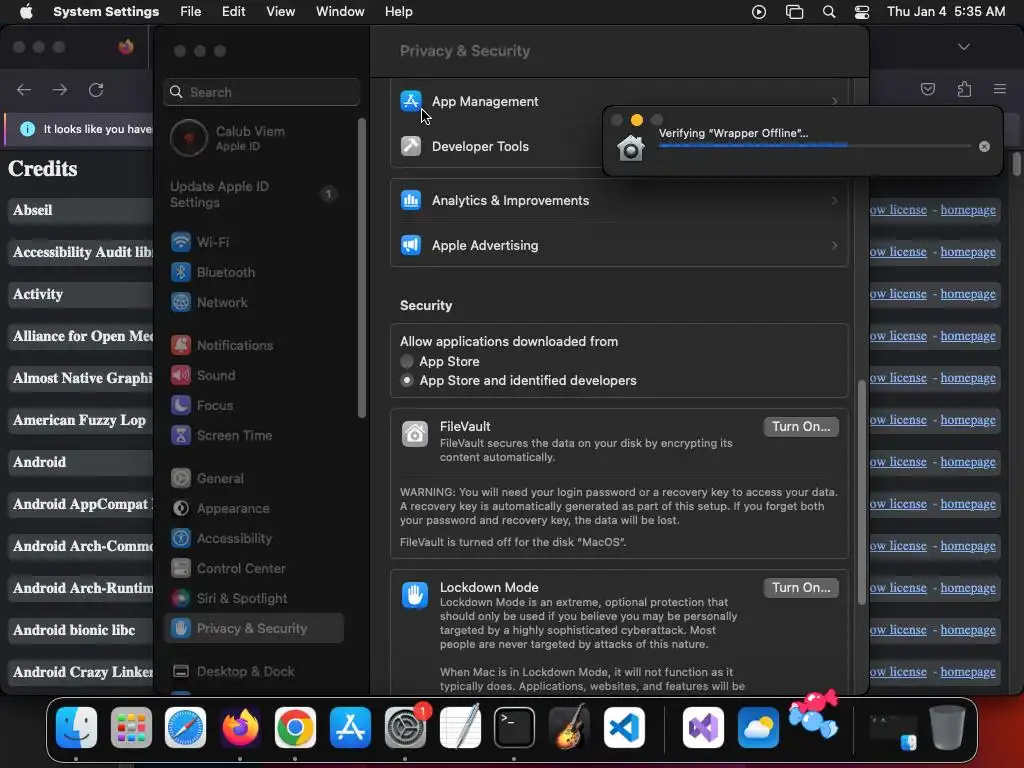
Task: Open Android homepage link in Firefox
Action: pyautogui.click(x=968, y=462)
